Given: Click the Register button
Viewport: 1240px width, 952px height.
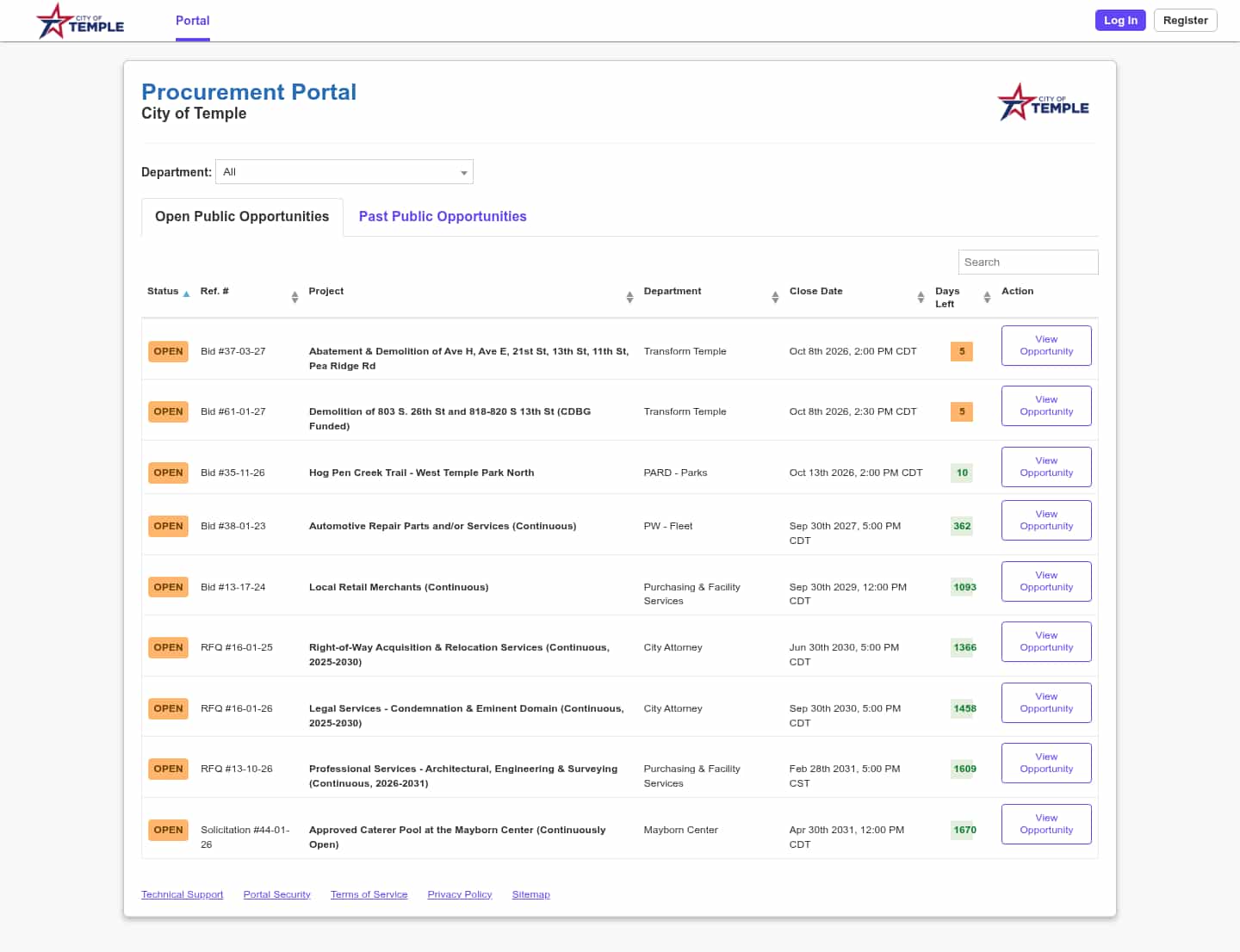Looking at the screenshot, I should (1185, 21).
